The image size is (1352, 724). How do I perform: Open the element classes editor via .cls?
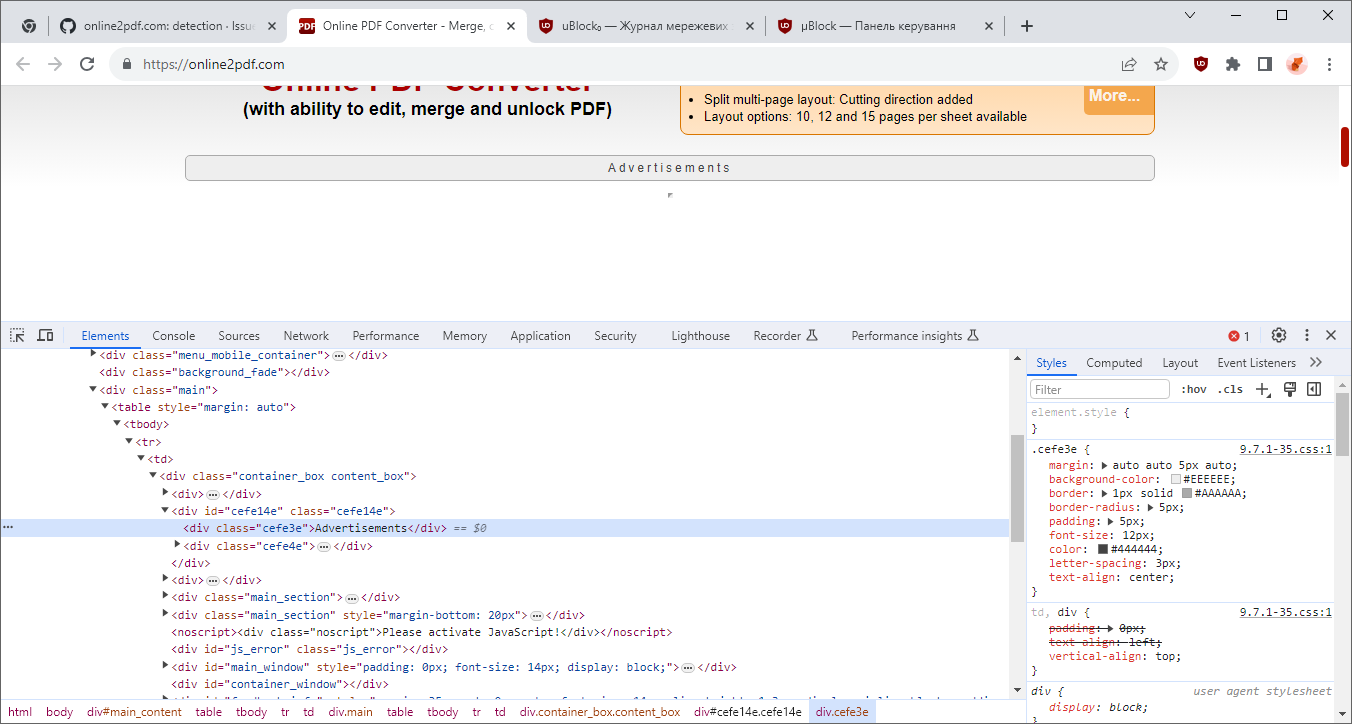click(1230, 389)
